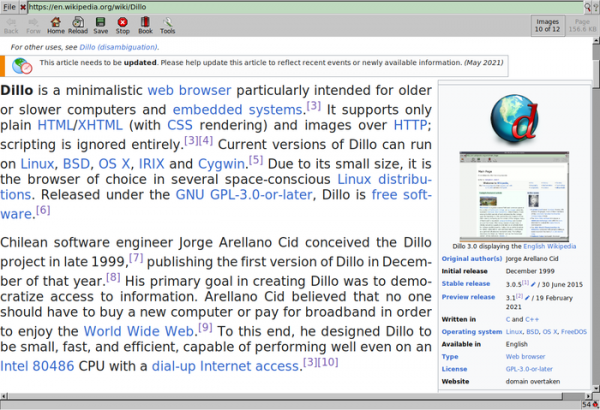Clear the URL with red X button
600x410 pixels.
click(23, 7)
